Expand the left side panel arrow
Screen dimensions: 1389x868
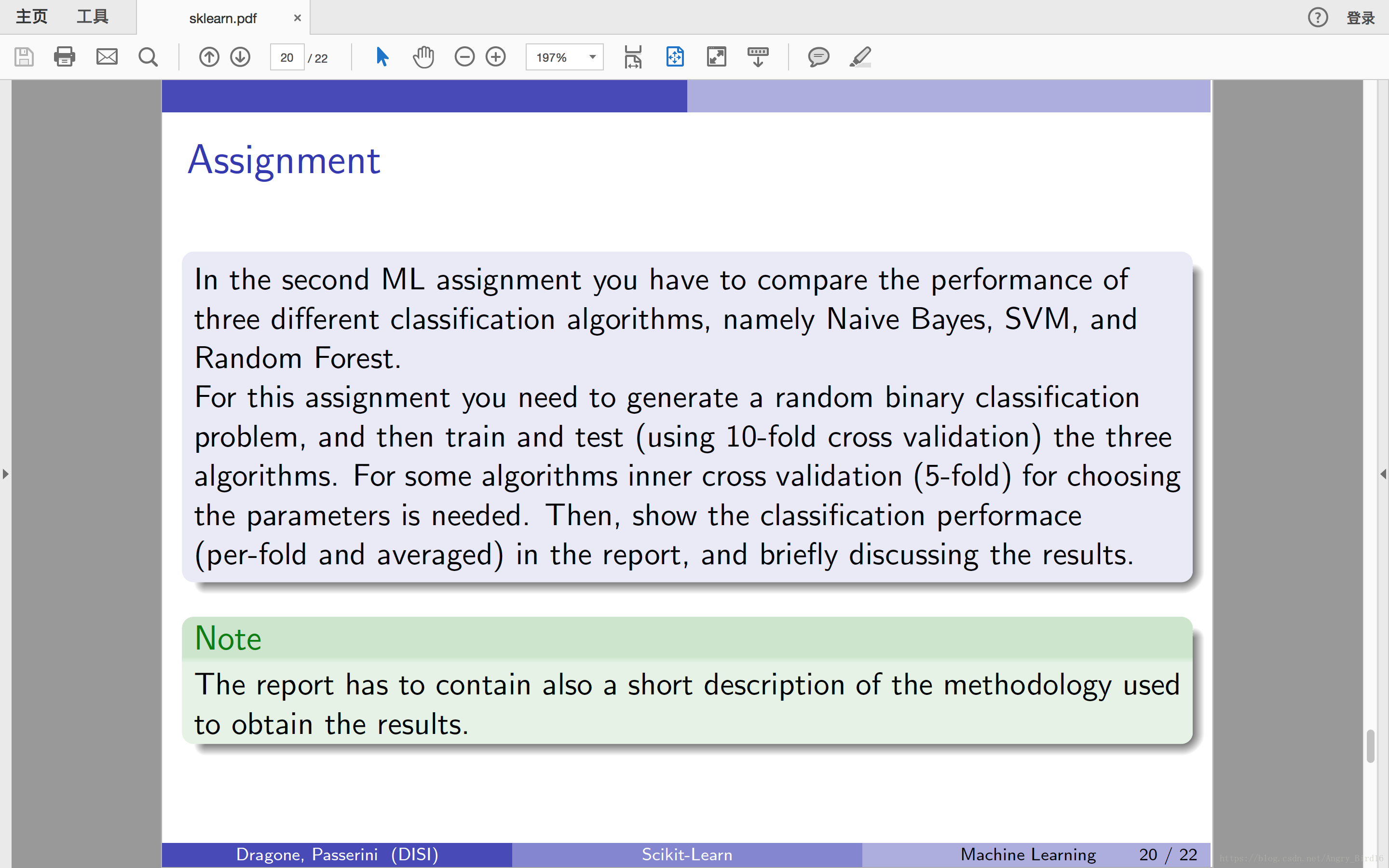coord(5,474)
